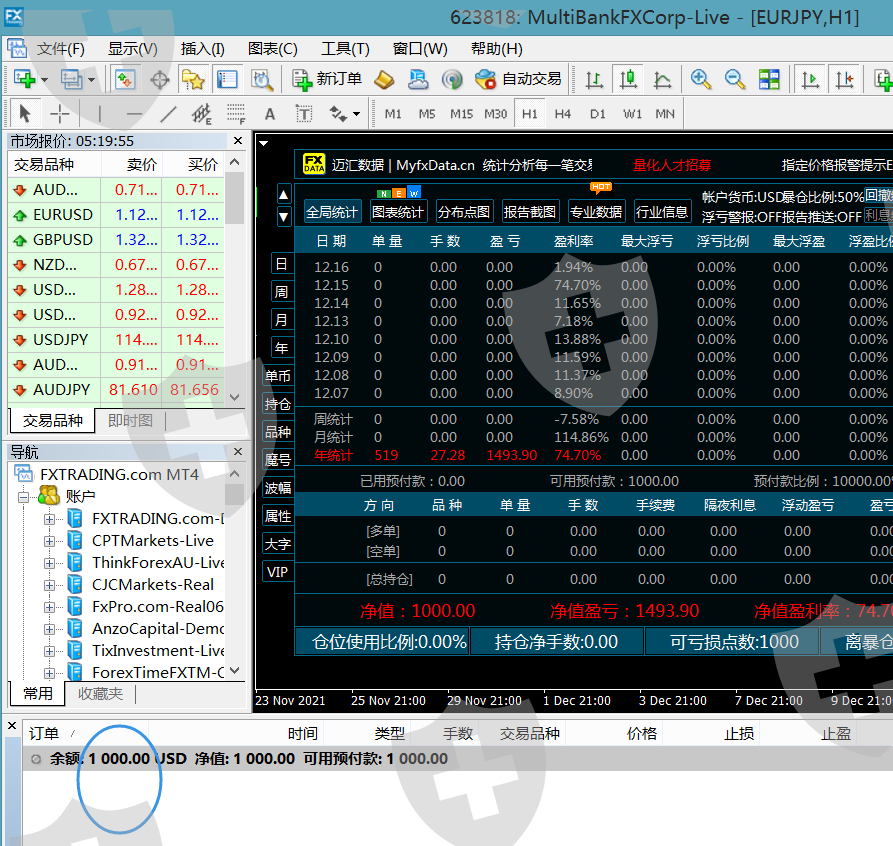The image size is (893, 846).
Task: Select the cursor arrow tool
Action: (x=24, y=113)
